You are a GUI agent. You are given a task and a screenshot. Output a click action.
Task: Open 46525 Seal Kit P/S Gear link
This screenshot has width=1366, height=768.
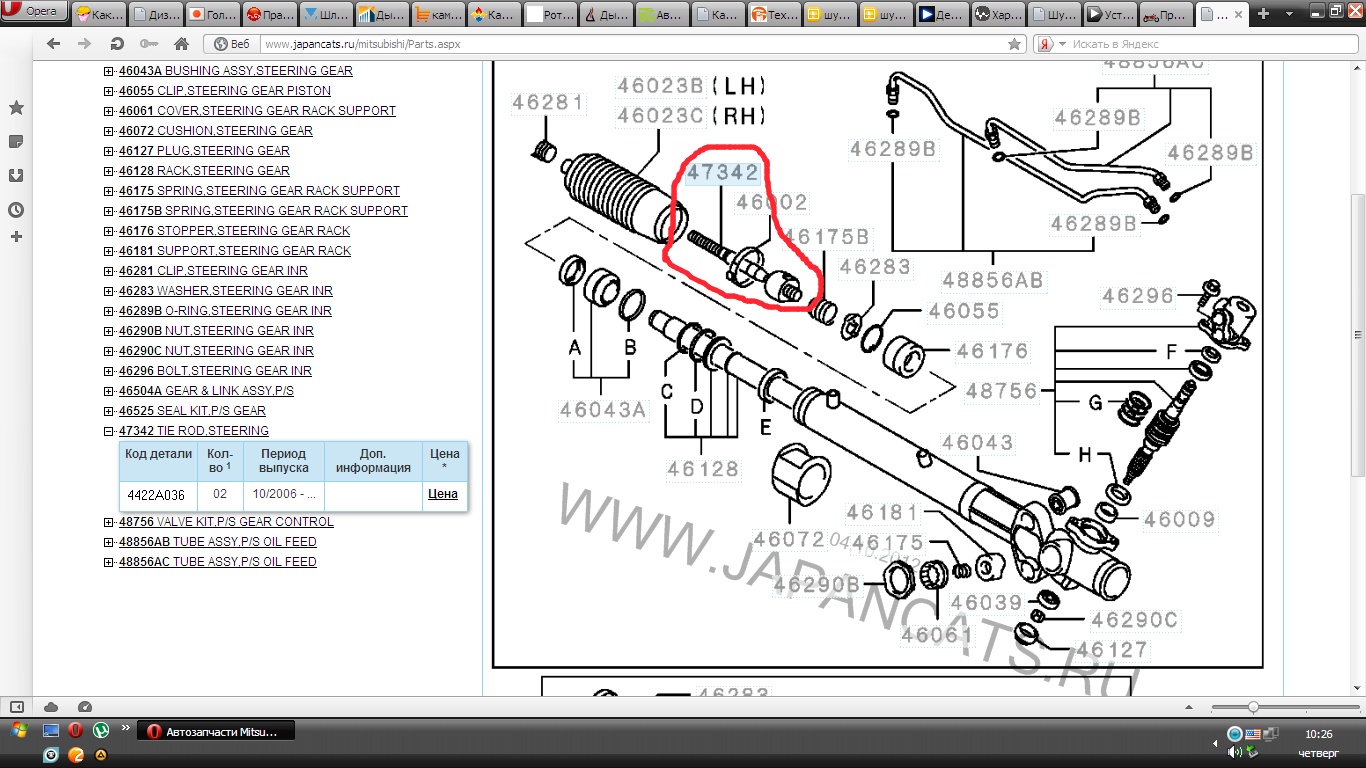pos(192,411)
